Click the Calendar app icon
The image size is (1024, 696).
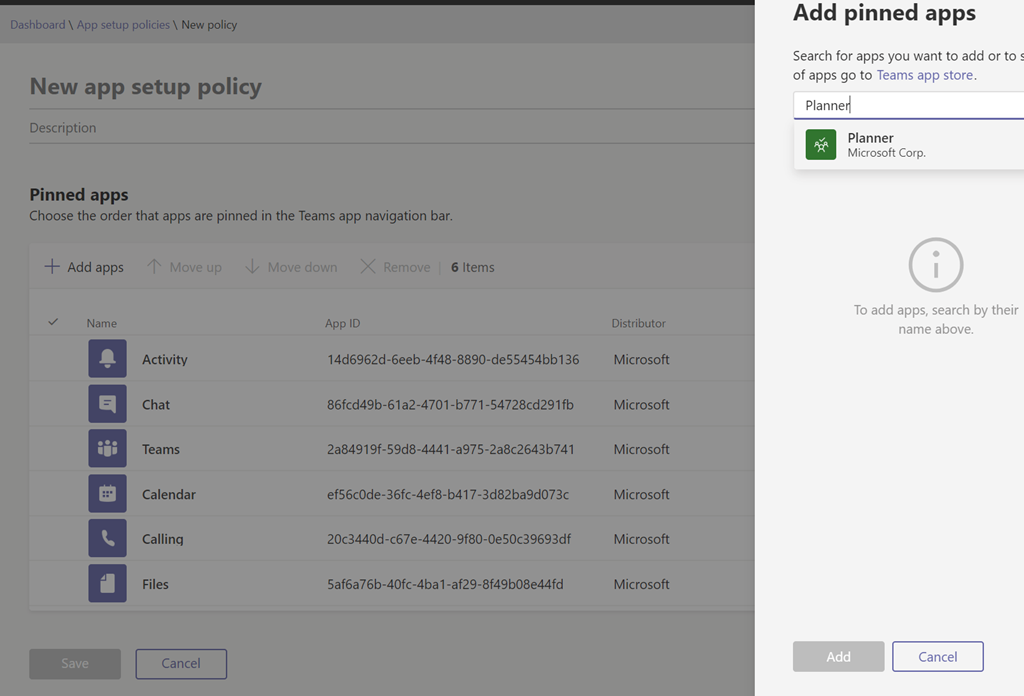point(107,494)
